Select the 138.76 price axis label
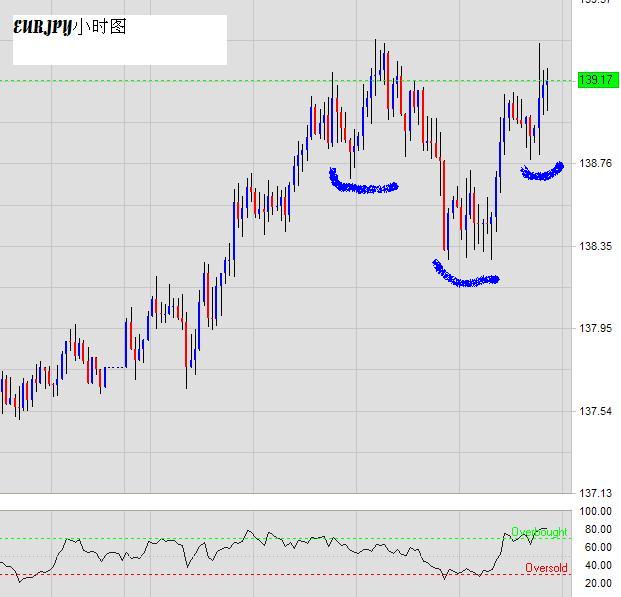 pyautogui.click(x=595, y=163)
